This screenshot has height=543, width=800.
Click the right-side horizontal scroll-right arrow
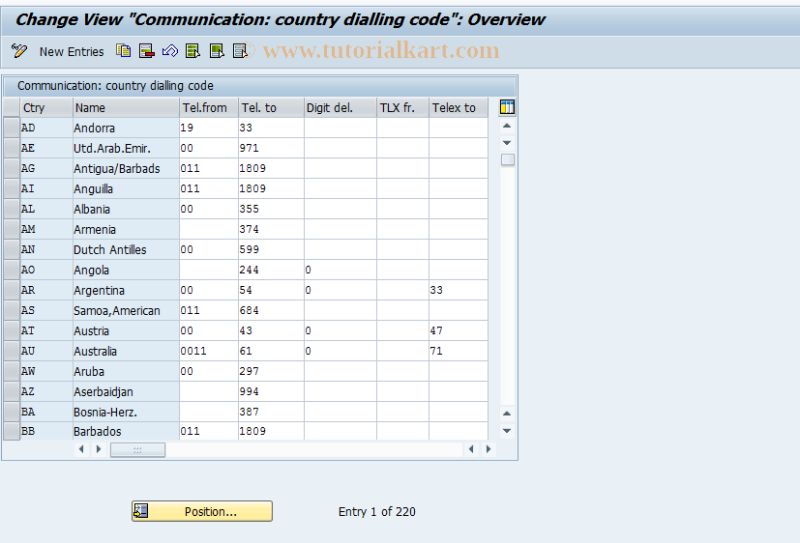488,449
